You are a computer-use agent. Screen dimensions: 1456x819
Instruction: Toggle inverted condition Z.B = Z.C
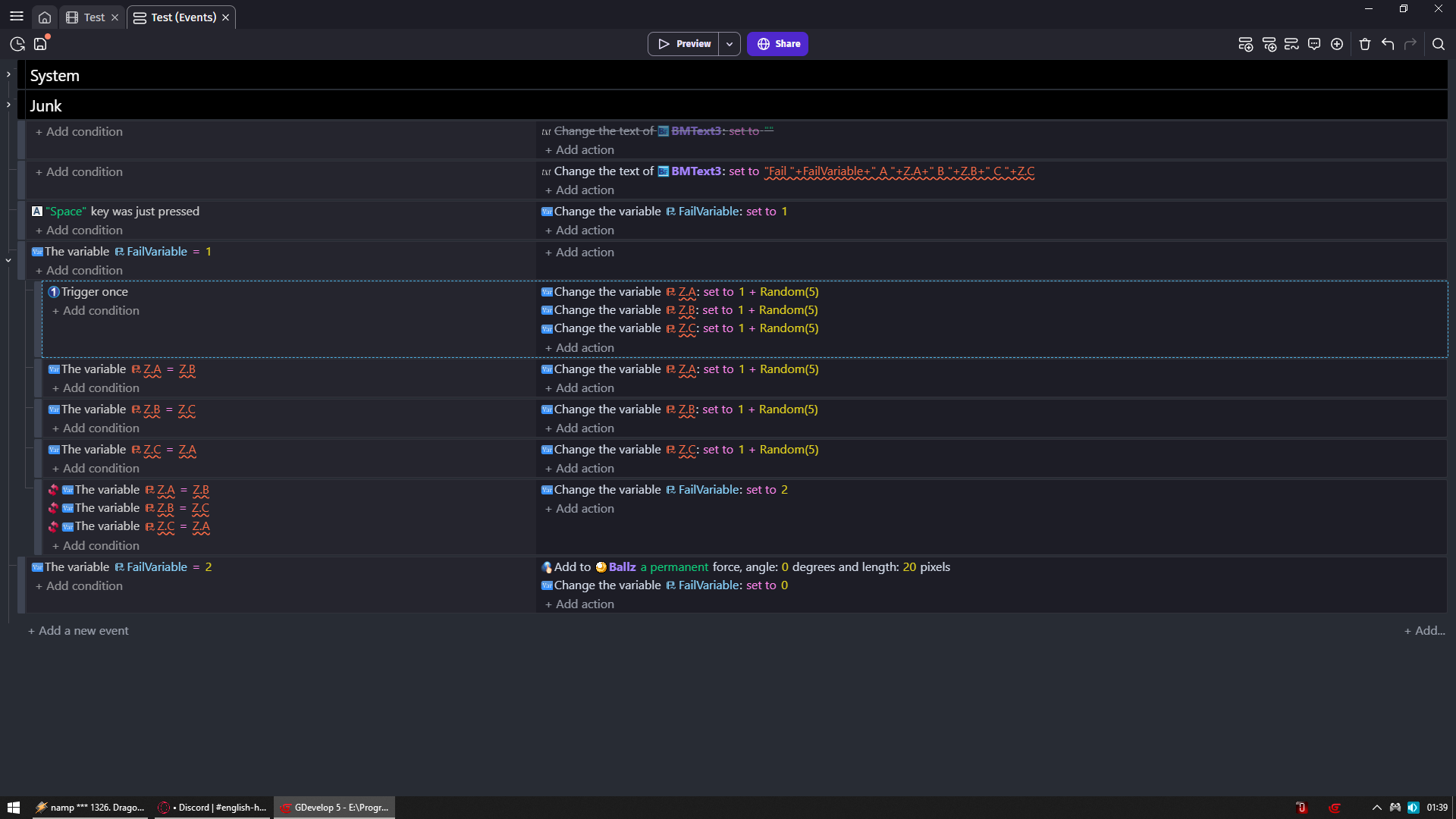point(53,508)
